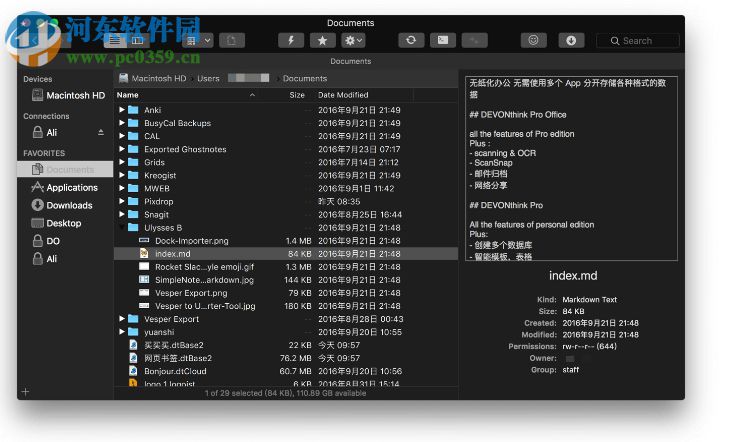This screenshot has height=442, width=737.
Task: Select the file Vesper Export.png
Action: (x=191, y=293)
